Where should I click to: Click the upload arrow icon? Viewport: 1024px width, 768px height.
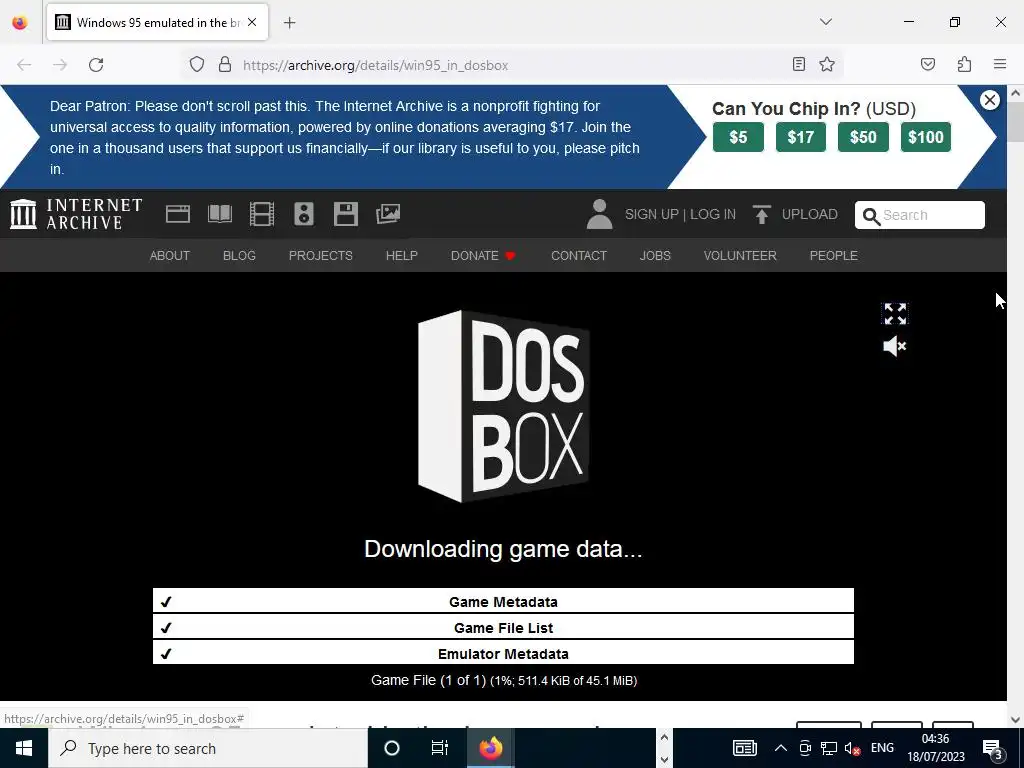(761, 214)
